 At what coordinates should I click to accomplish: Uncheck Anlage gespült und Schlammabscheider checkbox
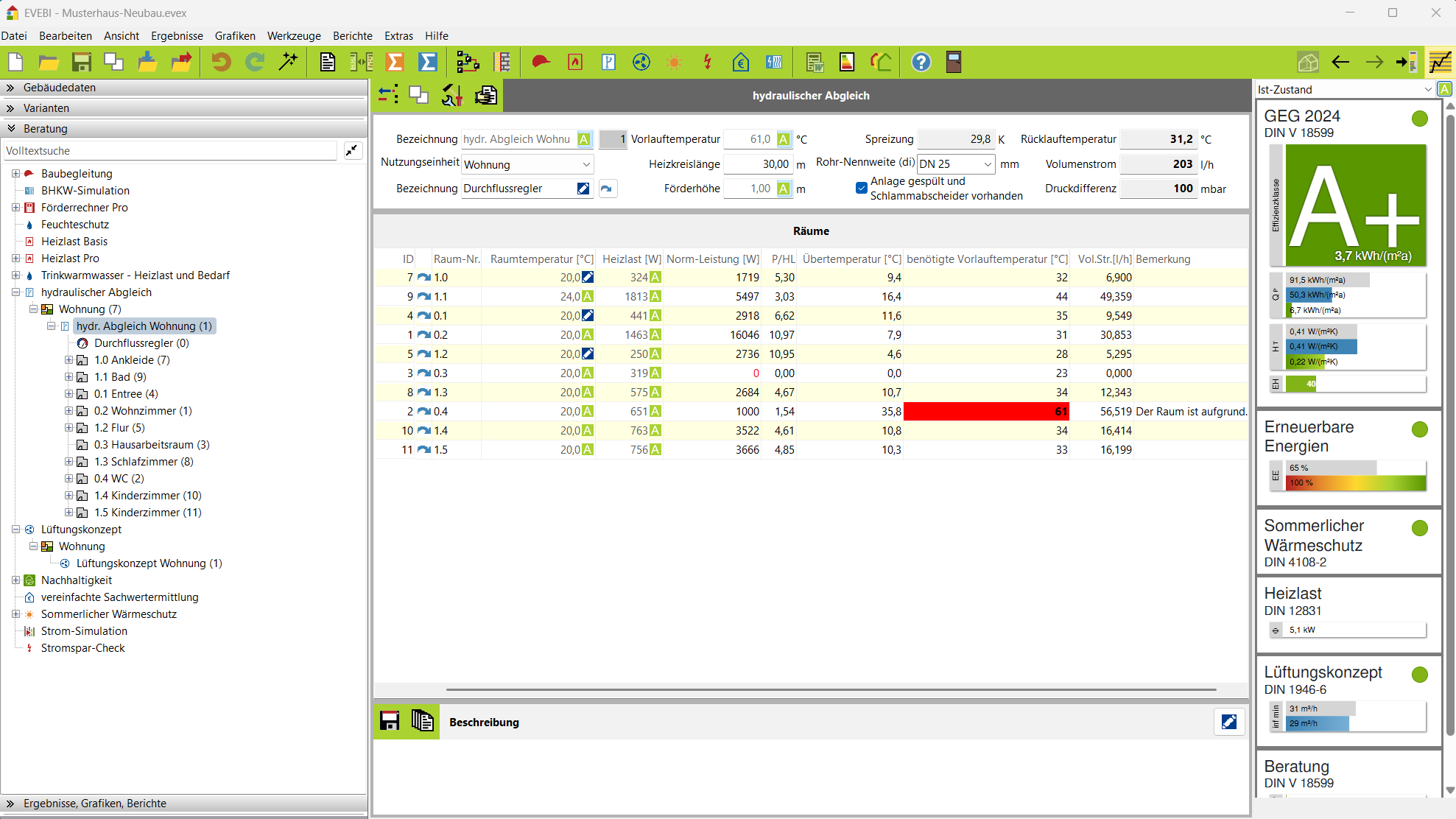coord(861,188)
